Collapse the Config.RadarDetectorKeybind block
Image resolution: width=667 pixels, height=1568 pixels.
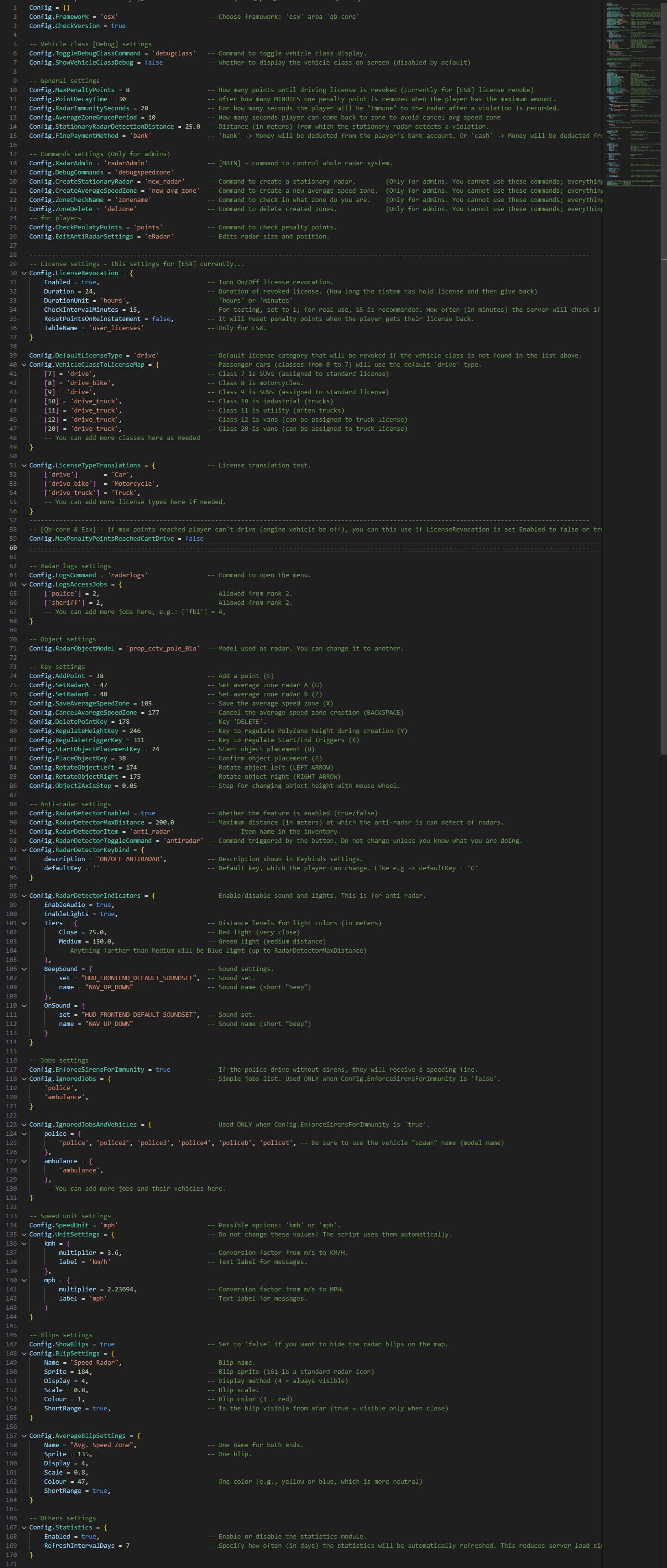[24, 850]
